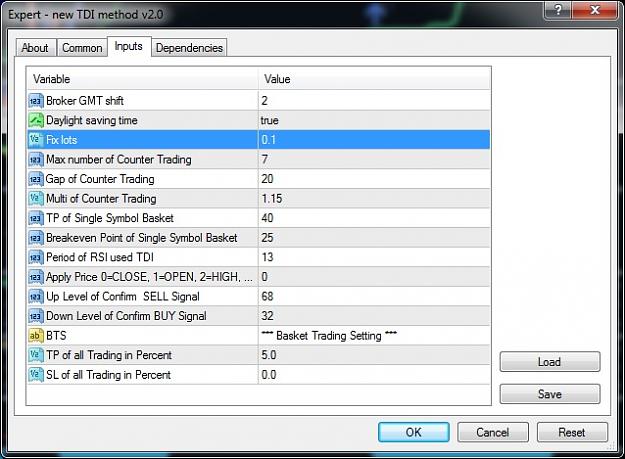This screenshot has height=459, width=625.
Task: Select the Basket Trading Setting value cell
Action: [374, 335]
